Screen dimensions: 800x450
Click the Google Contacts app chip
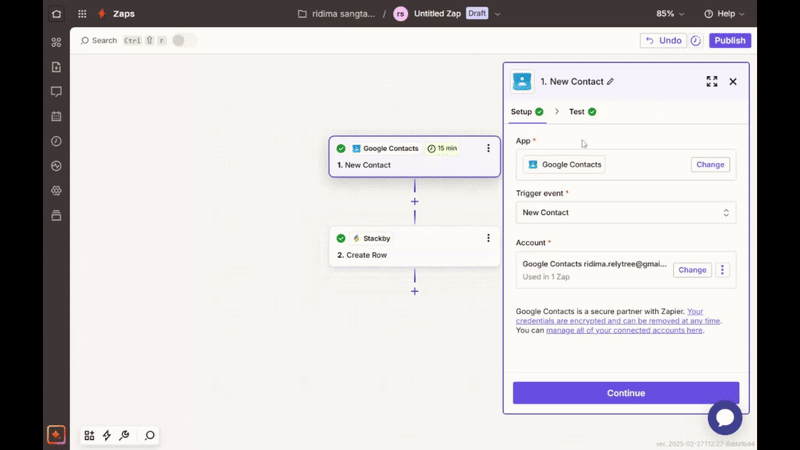564,164
